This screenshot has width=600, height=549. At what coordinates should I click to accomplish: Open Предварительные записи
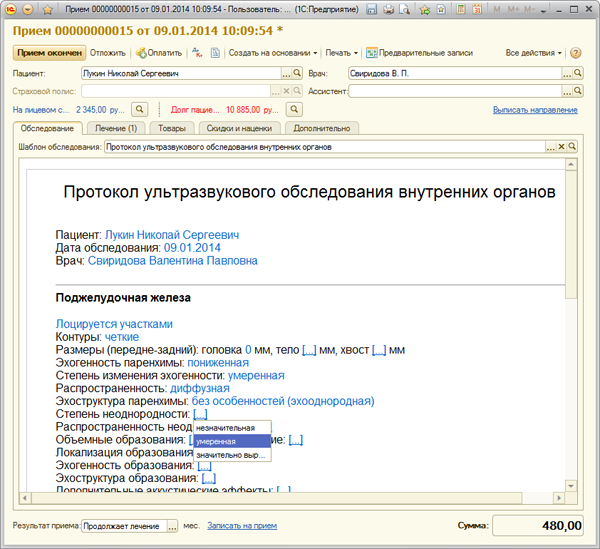pos(419,53)
